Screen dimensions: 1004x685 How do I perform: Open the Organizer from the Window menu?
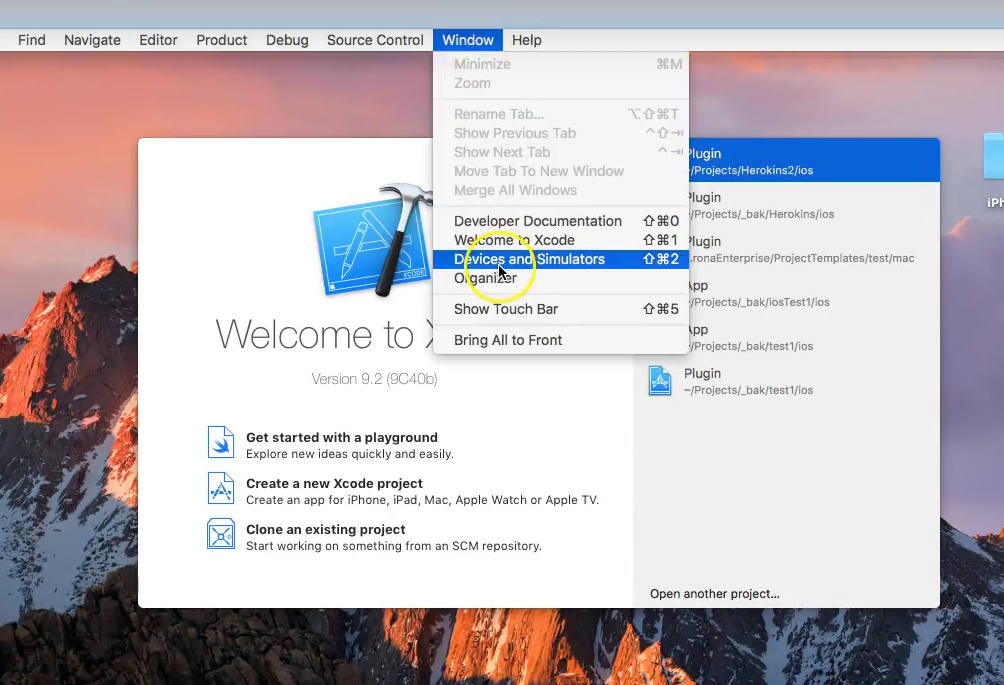[561, 278]
